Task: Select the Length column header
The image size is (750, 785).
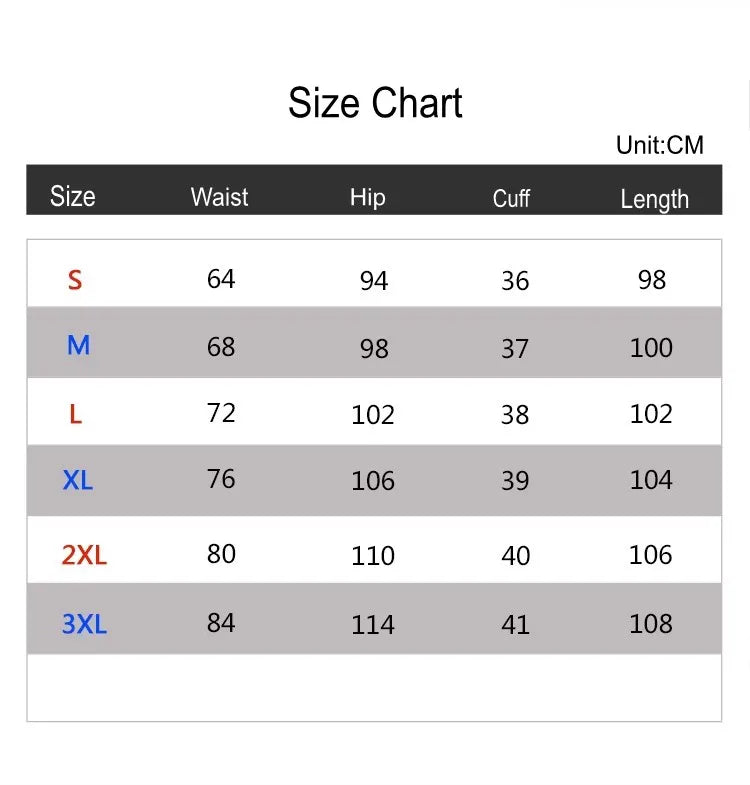Action: pos(654,199)
